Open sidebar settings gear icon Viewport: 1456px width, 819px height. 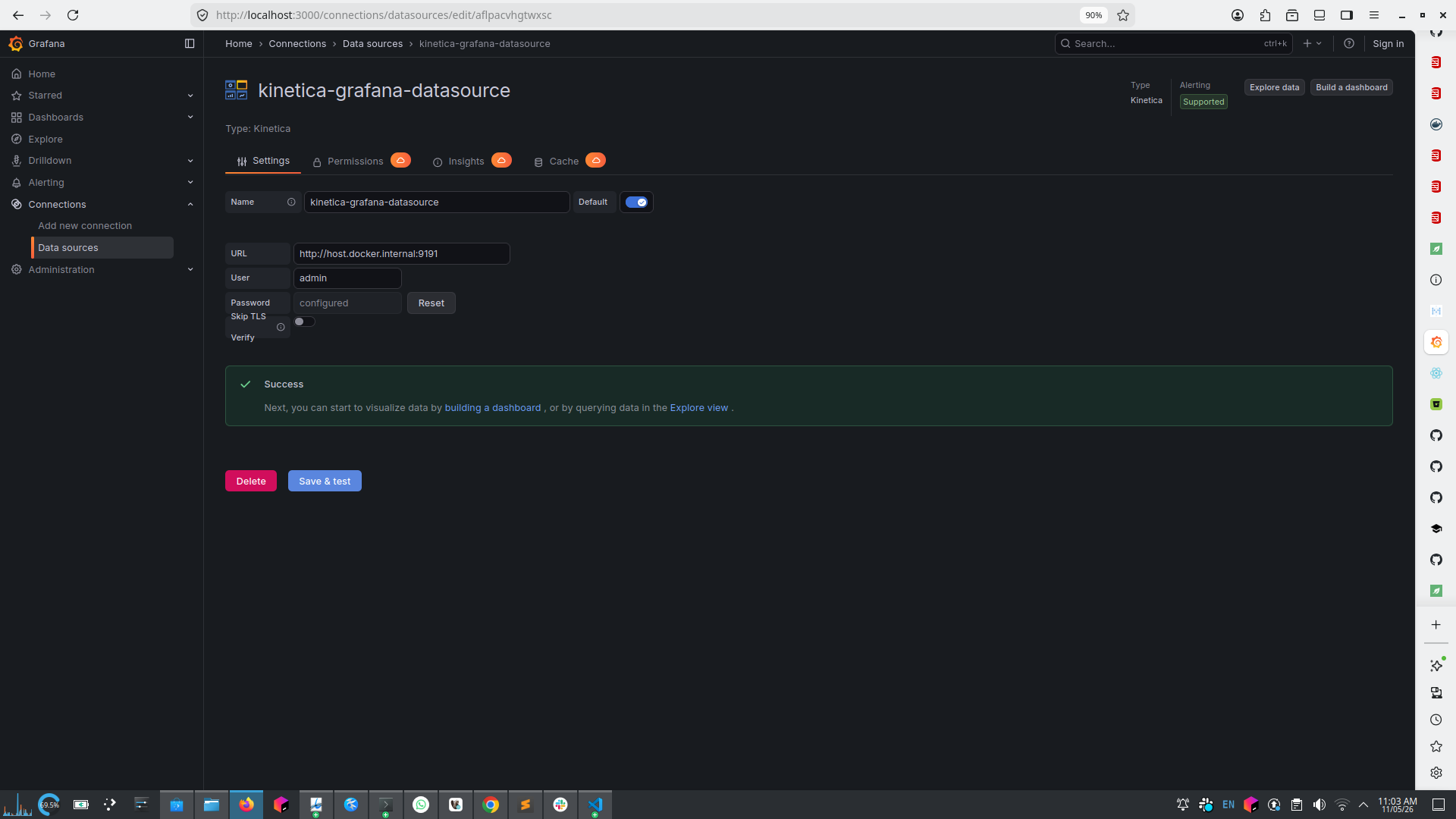click(1436, 773)
